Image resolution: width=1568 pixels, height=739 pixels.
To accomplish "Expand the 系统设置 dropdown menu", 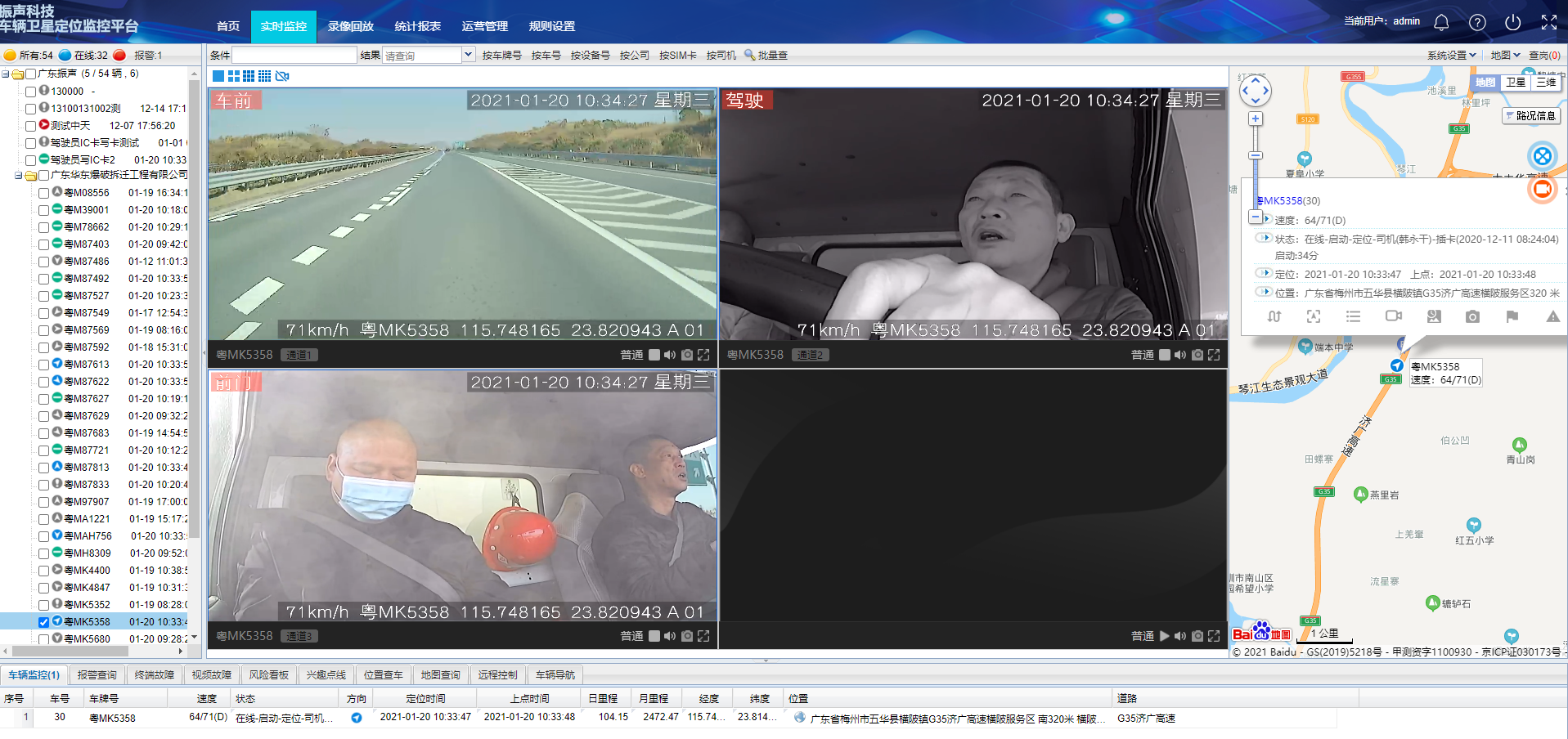I will [x=1451, y=55].
